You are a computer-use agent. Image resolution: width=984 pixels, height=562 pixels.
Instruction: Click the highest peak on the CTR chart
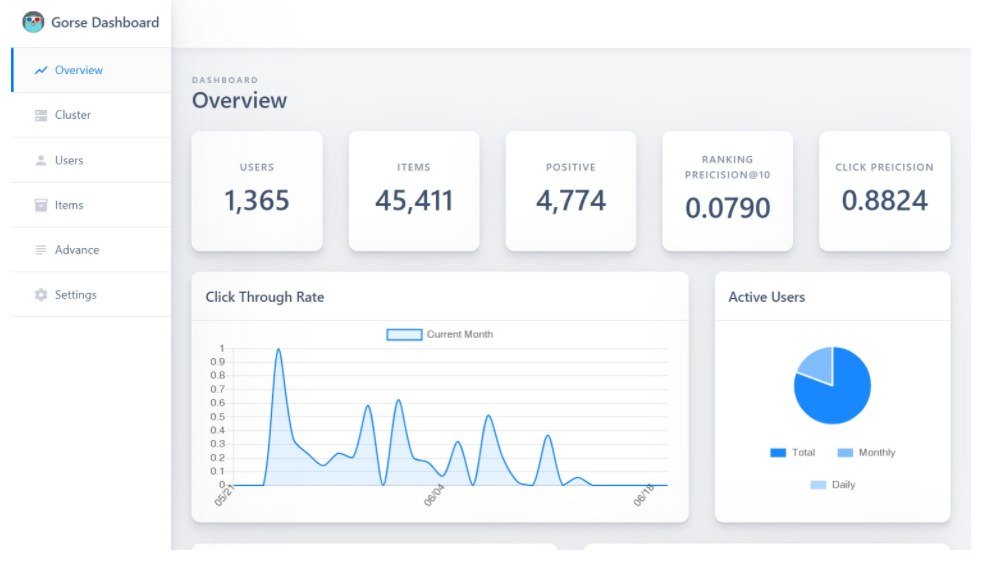tap(278, 350)
